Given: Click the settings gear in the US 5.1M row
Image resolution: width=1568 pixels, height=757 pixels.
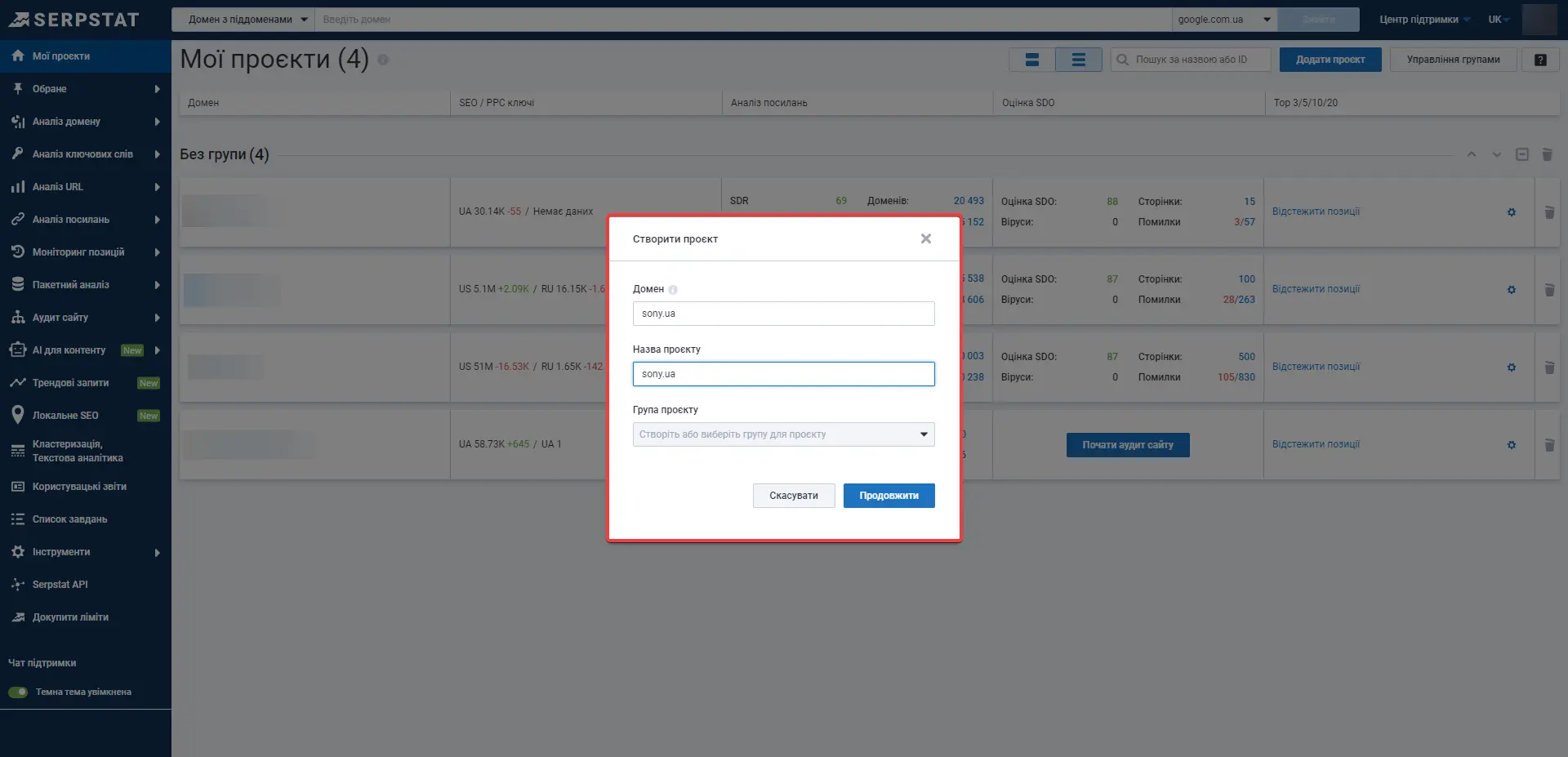Looking at the screenshot, I should 1512,290.
